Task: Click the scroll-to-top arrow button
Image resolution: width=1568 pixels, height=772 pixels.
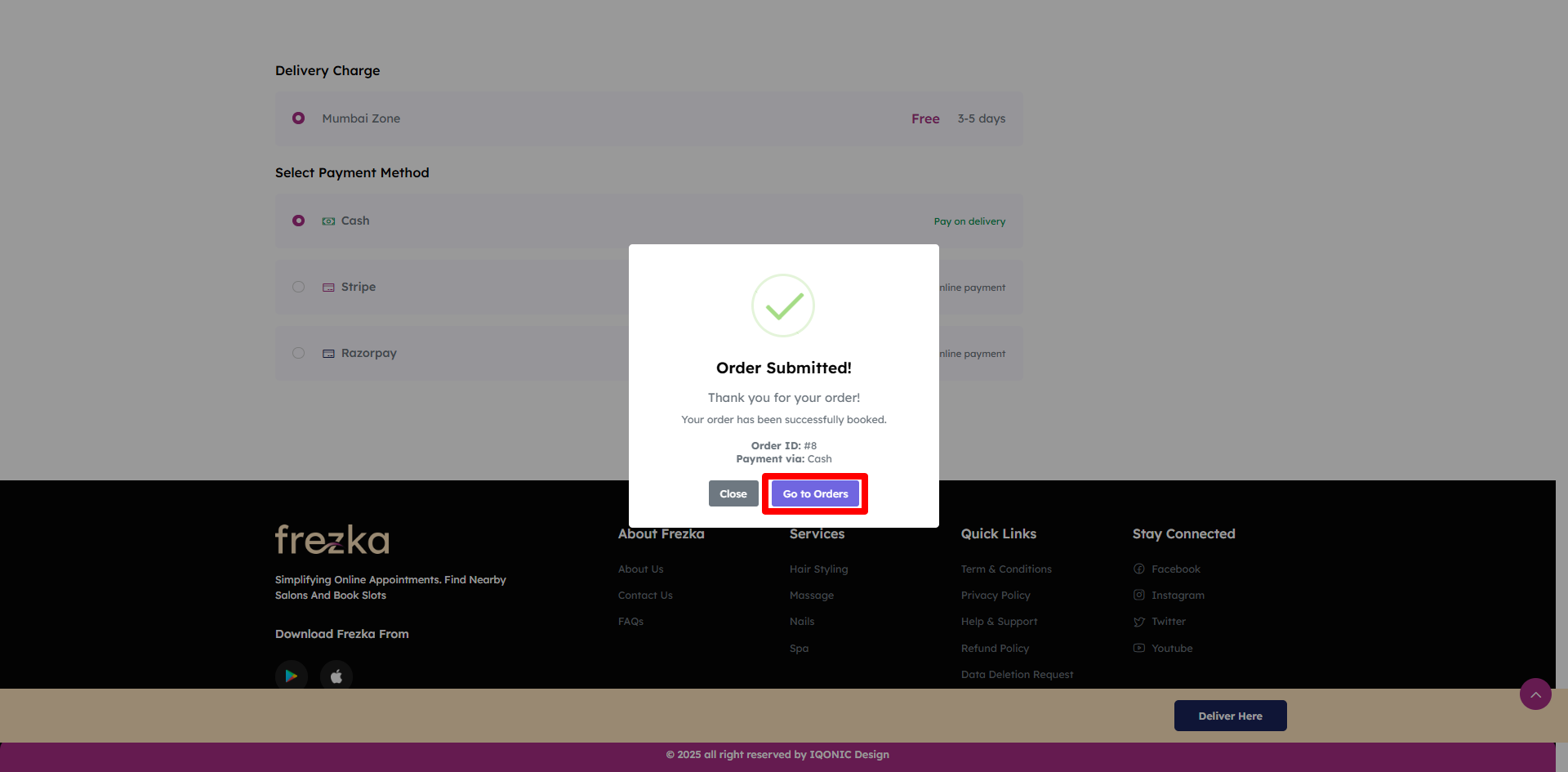Action: (1535, 694)
